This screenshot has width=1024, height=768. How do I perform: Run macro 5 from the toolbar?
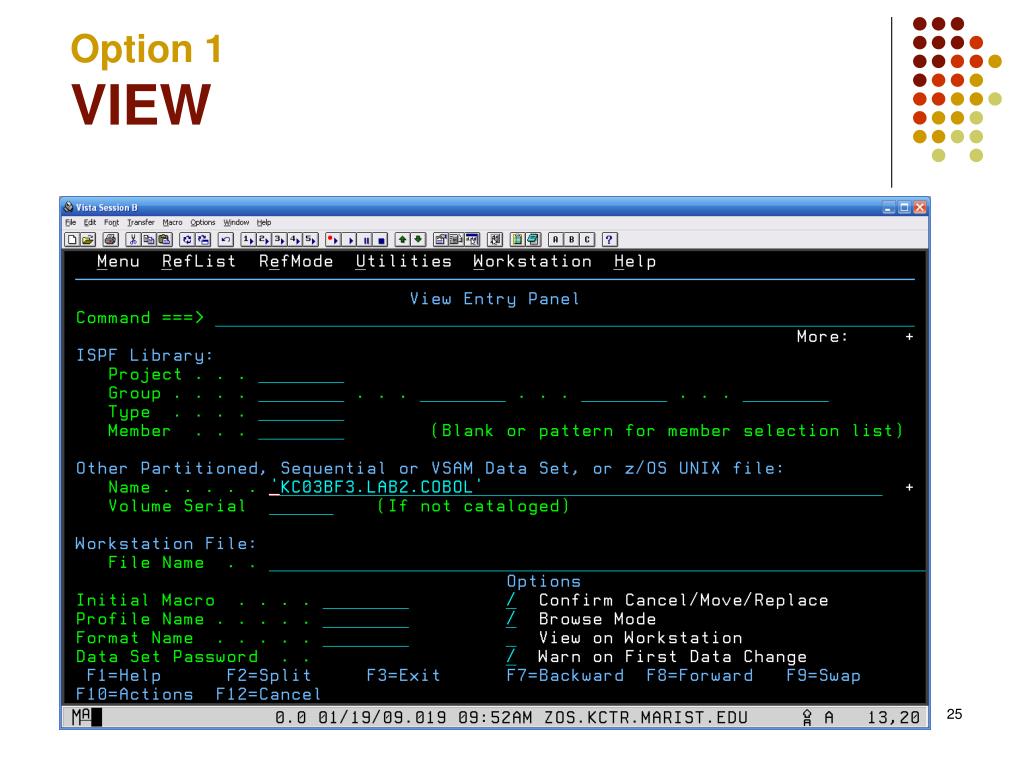310,240
